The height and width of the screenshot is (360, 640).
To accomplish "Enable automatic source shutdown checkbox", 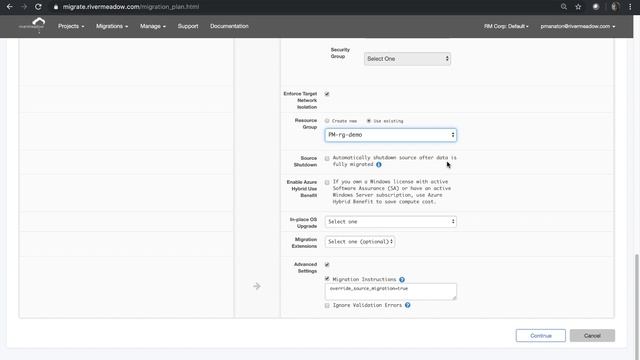I will point(327,158).
